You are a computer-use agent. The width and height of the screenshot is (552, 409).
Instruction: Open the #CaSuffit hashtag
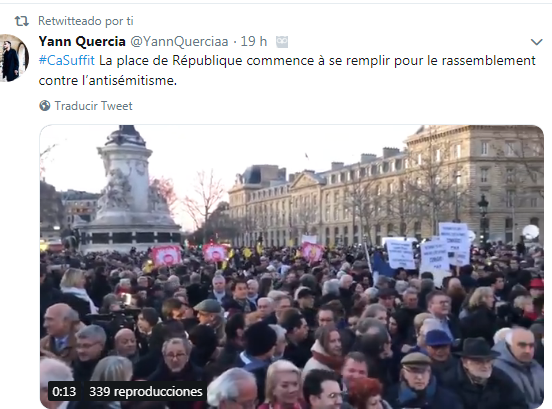[x=67, y=61]
